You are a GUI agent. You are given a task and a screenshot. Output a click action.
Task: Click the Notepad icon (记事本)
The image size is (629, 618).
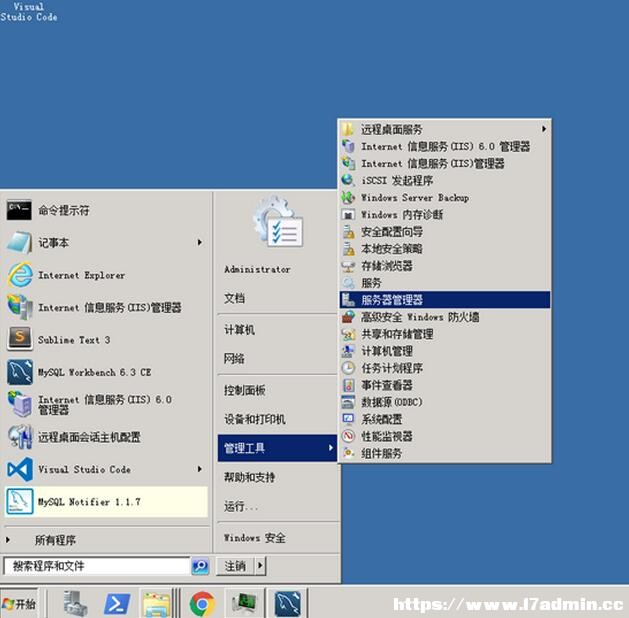point(19,242)
